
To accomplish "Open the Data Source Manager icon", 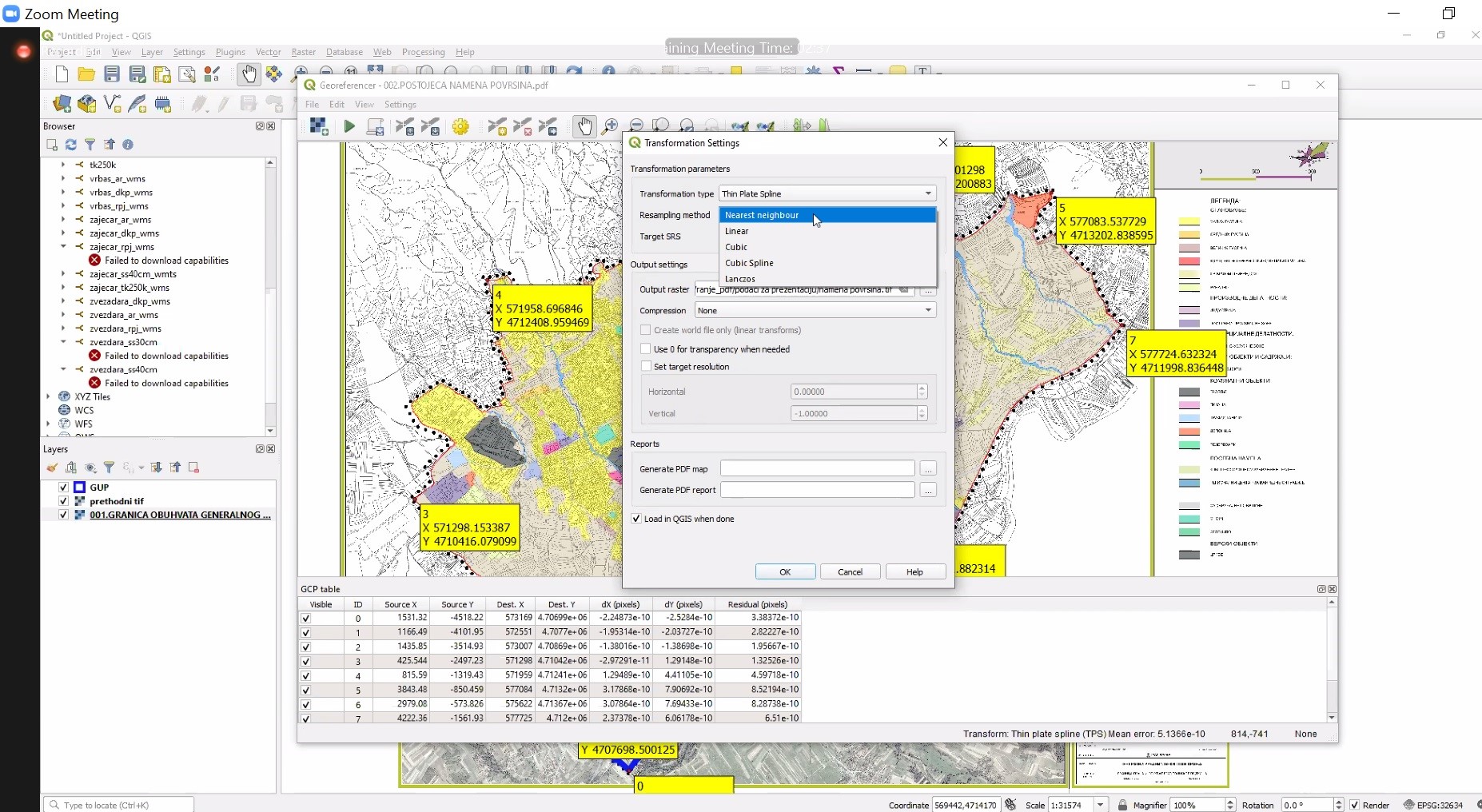I will tap(62, 104).
